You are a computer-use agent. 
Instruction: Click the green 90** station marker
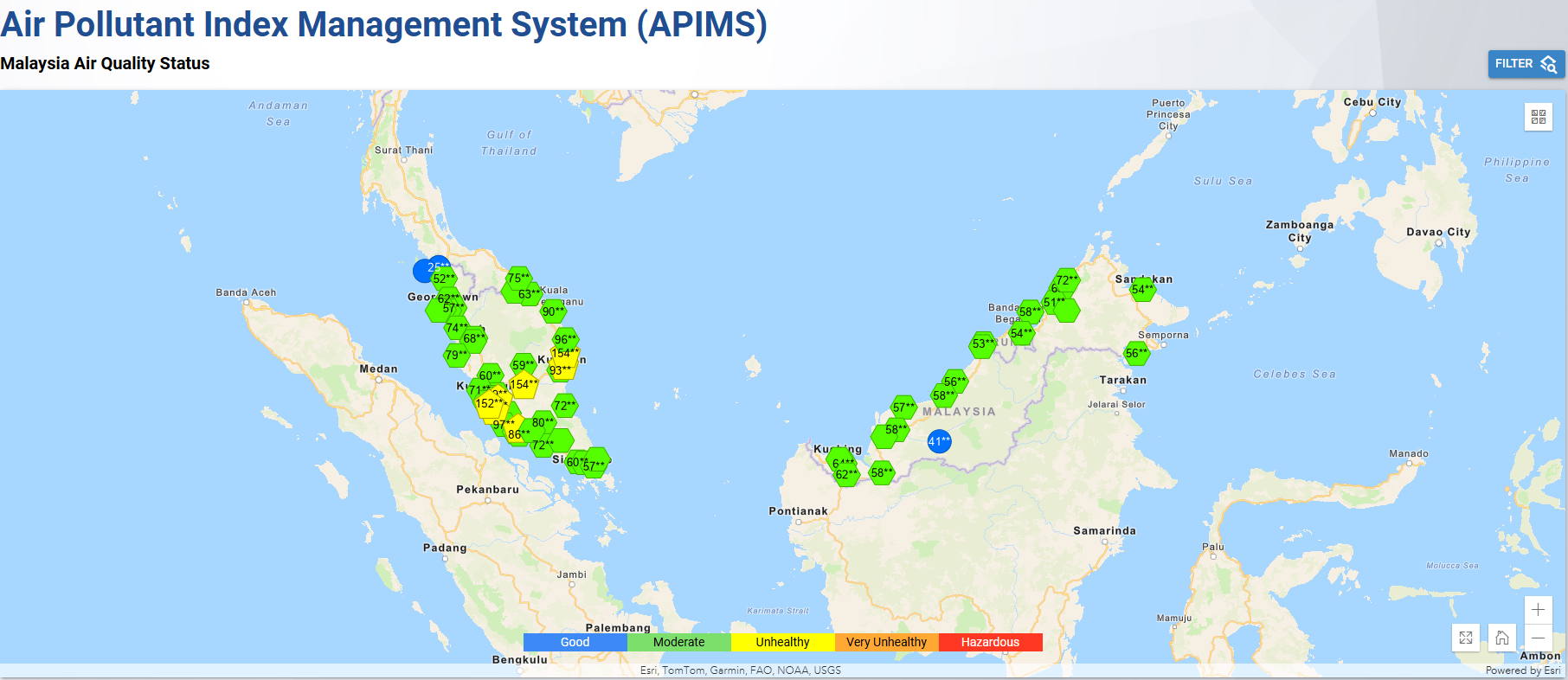click(x=553, y=311)
